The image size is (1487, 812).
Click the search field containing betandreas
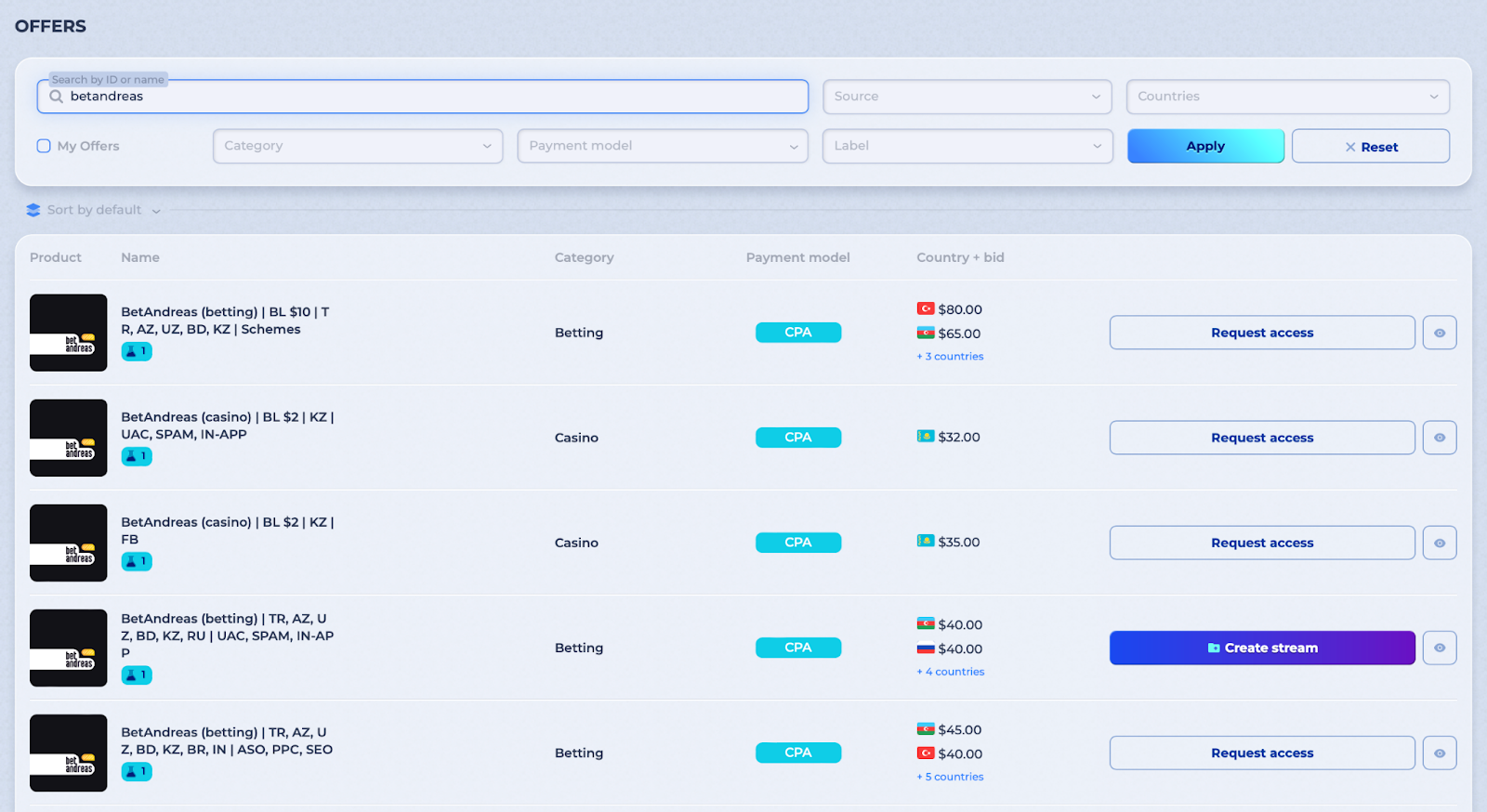(x=423, y=97)
